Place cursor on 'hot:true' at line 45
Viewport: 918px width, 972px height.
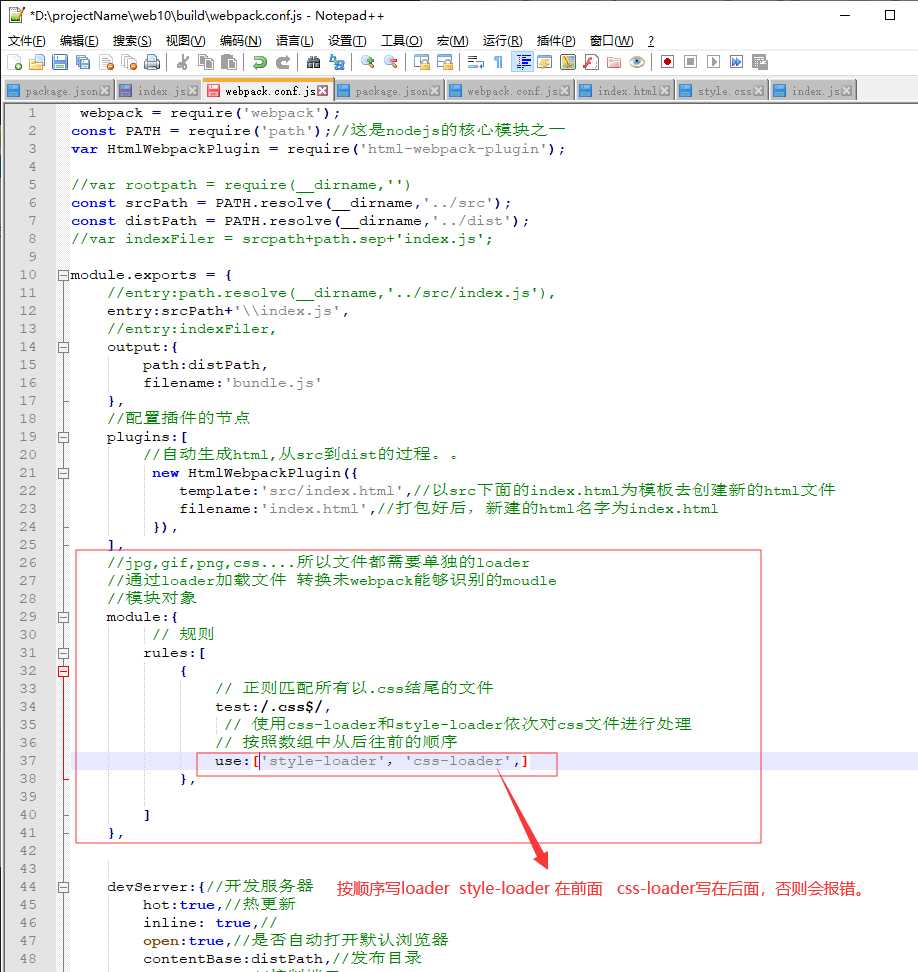179,905
